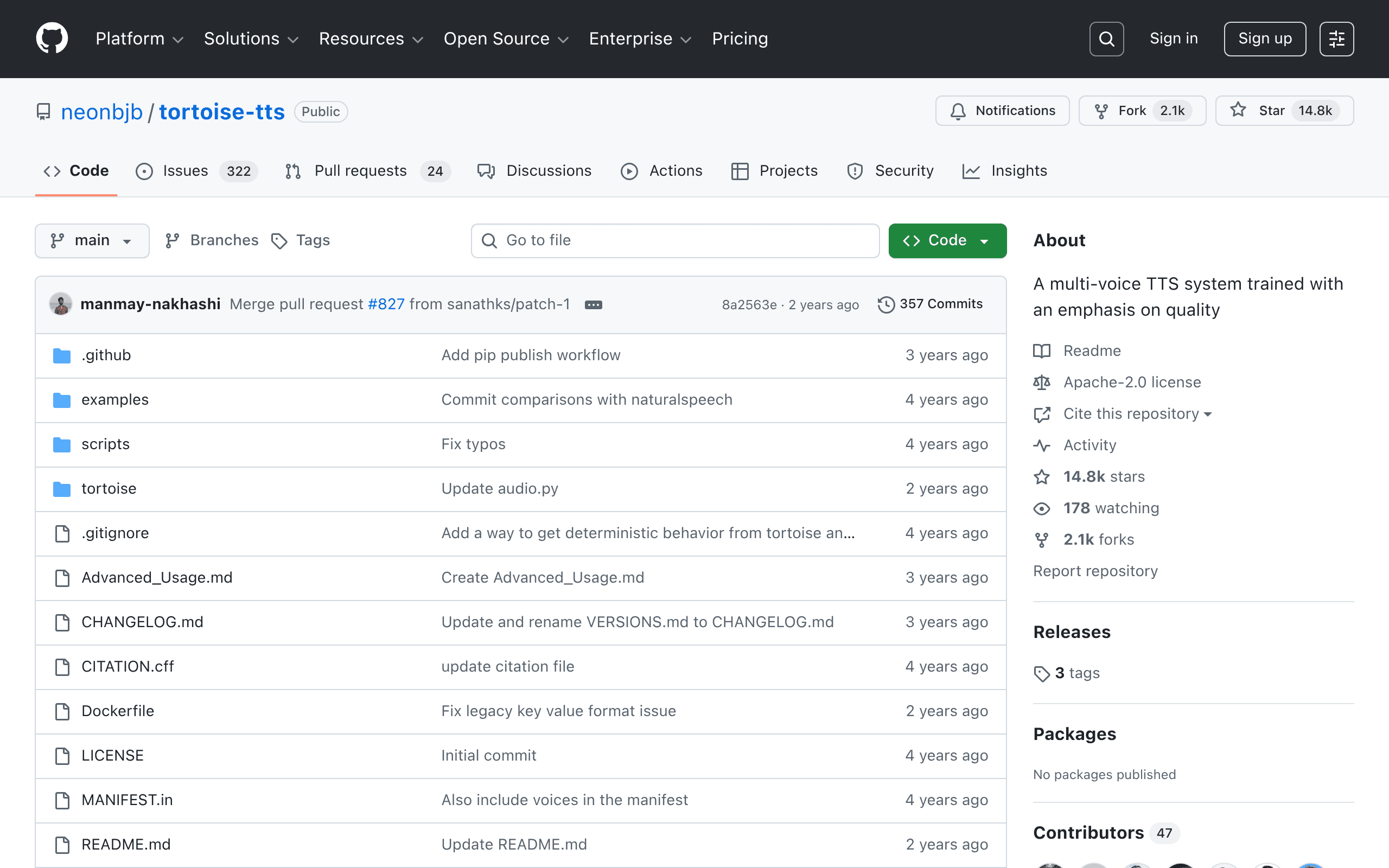1389x868 pixels.
Task: Focus the Go to file search field
Action: tap(675, 240)
